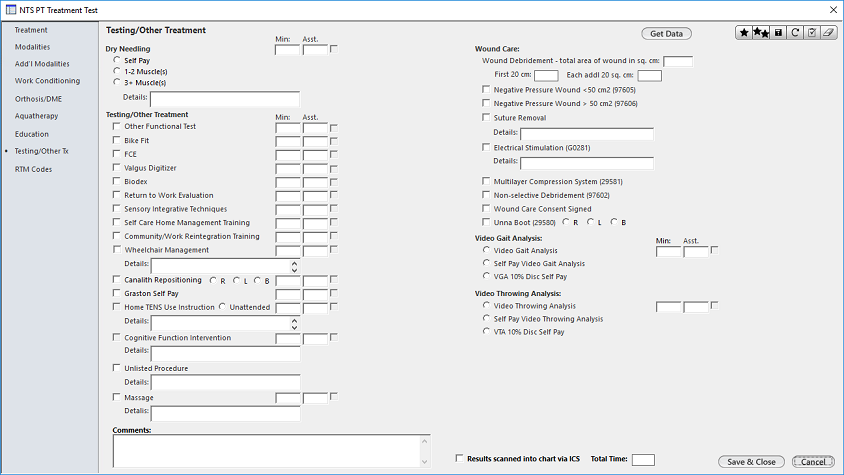The image size is (844, 475).
Task: Check Return to Work Evaluation
Action: pos(116,194)
